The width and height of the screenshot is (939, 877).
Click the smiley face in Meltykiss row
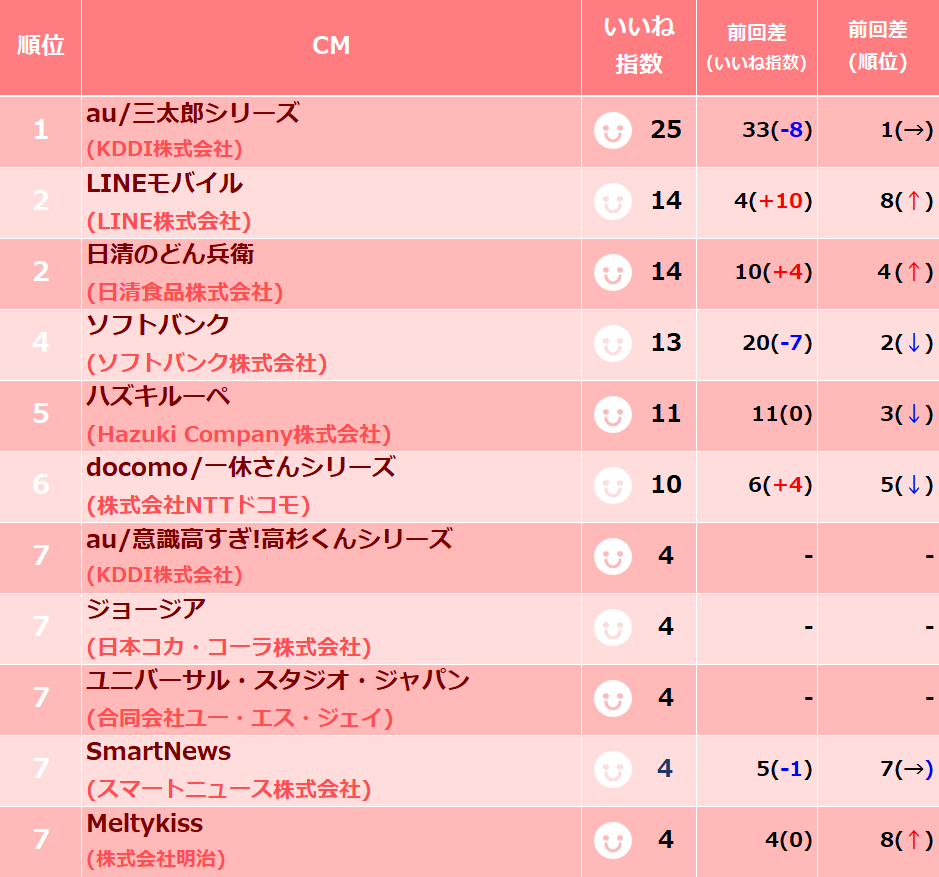[613, 840]
